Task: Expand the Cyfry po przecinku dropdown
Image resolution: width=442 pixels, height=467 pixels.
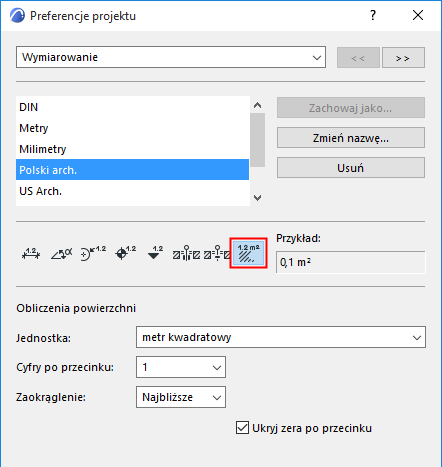Action: coord(181,367)
